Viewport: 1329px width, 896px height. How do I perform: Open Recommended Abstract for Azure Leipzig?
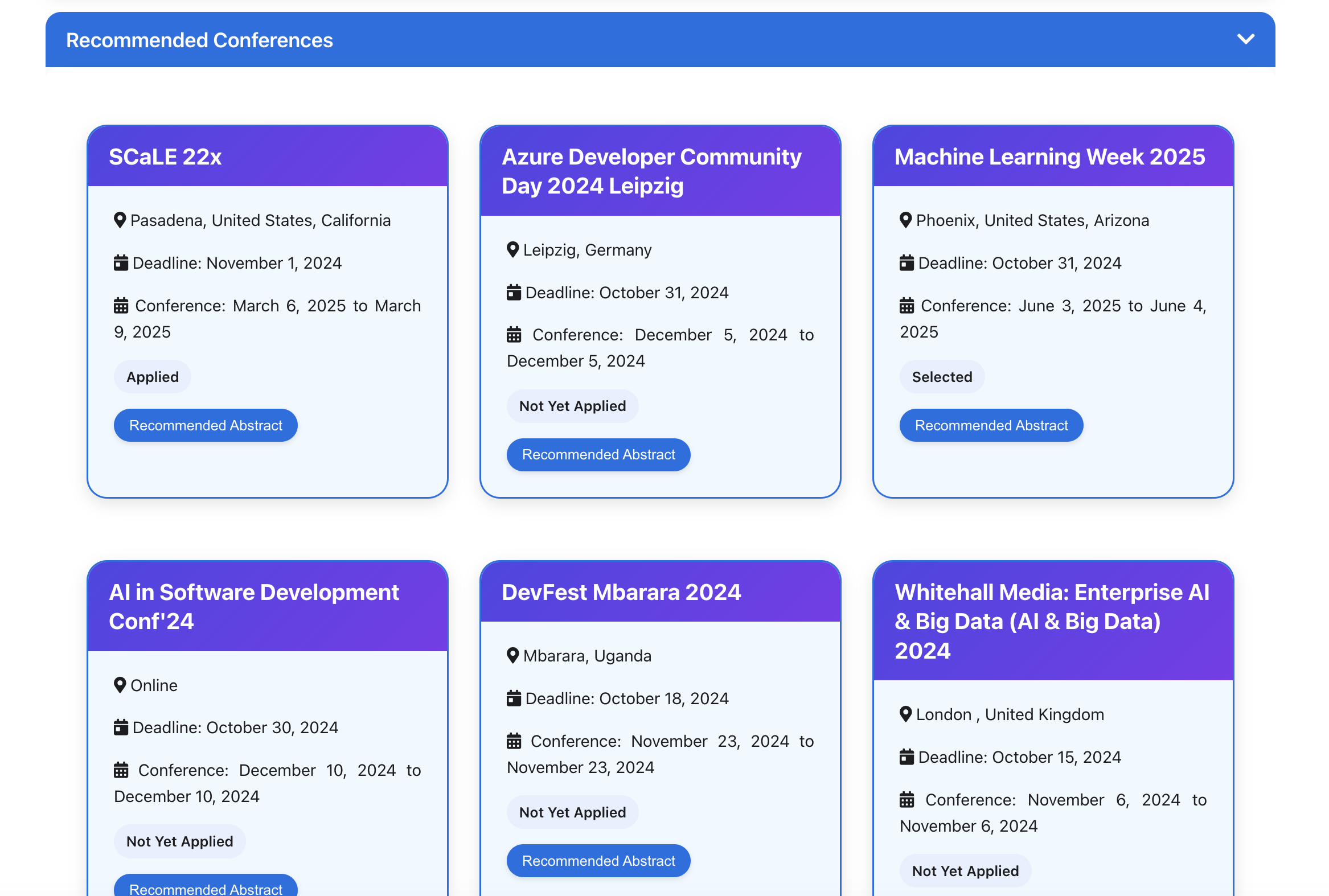coord(598,454)
